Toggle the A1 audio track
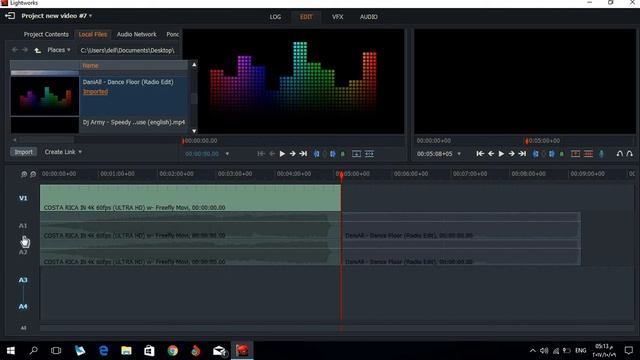 23,226
